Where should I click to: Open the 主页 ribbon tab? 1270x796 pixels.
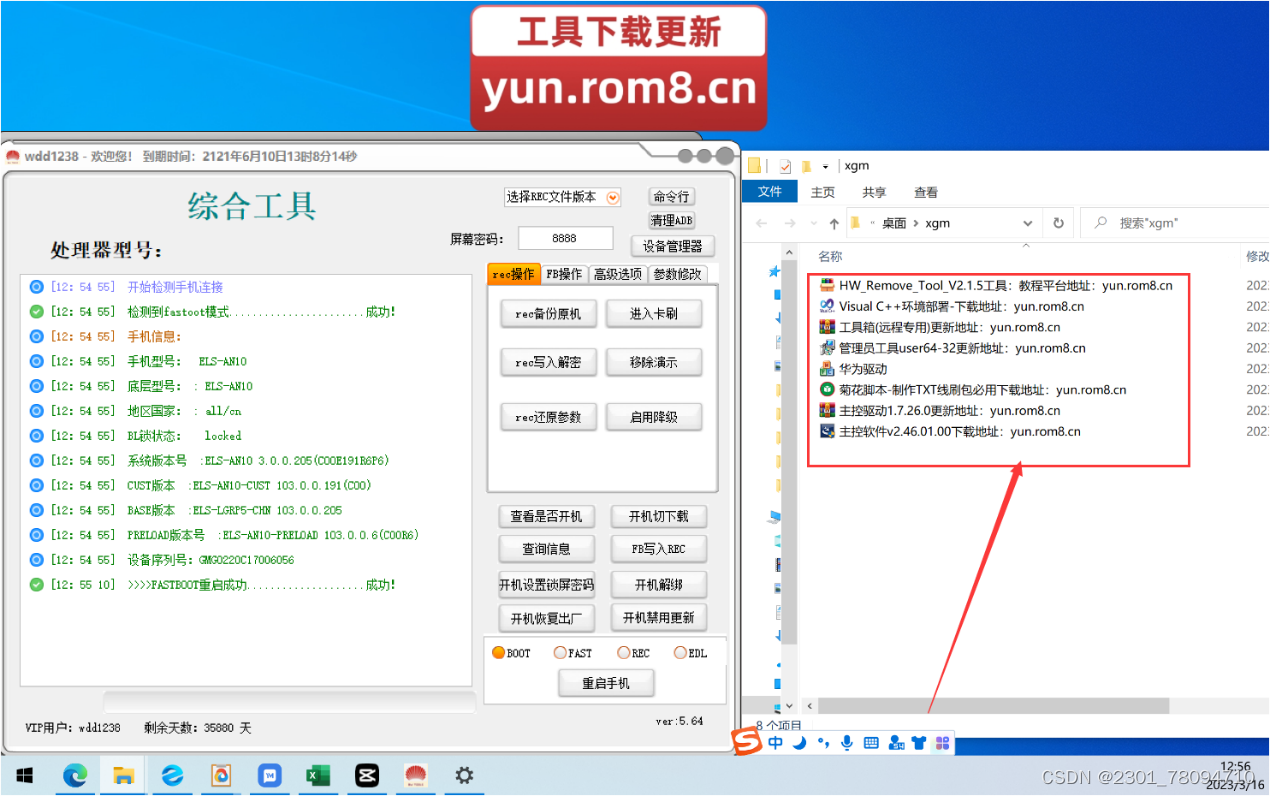tap(823, 192)
